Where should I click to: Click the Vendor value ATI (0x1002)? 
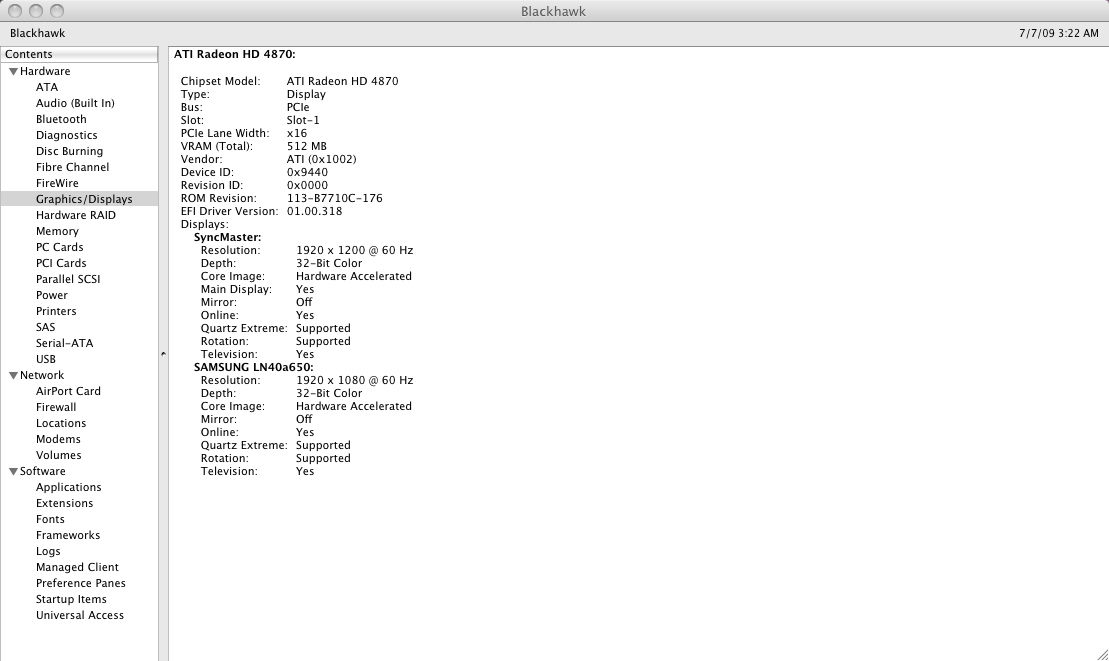tap(321, 160)
